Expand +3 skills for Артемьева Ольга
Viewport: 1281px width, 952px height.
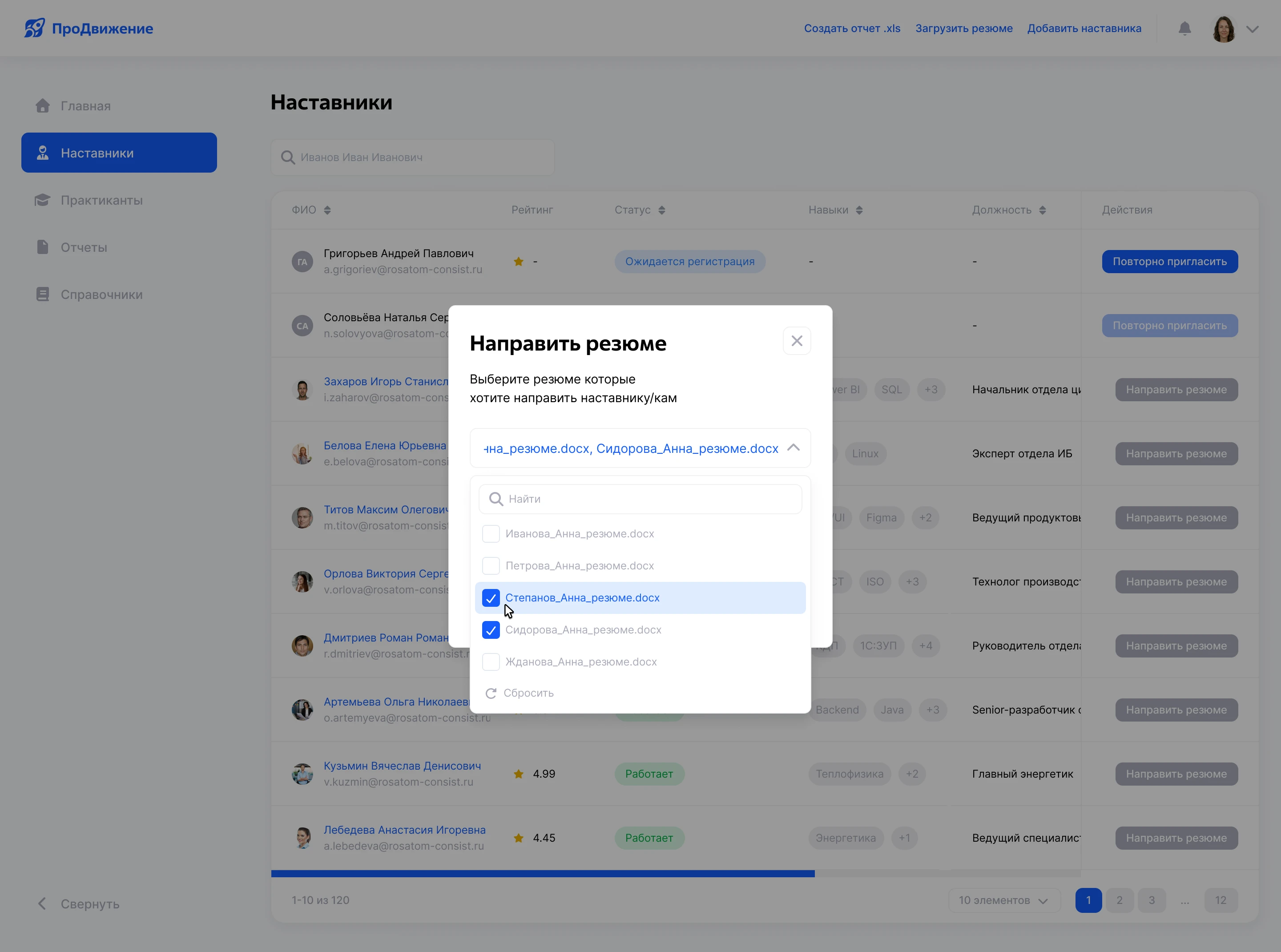[x=932, y=710]
